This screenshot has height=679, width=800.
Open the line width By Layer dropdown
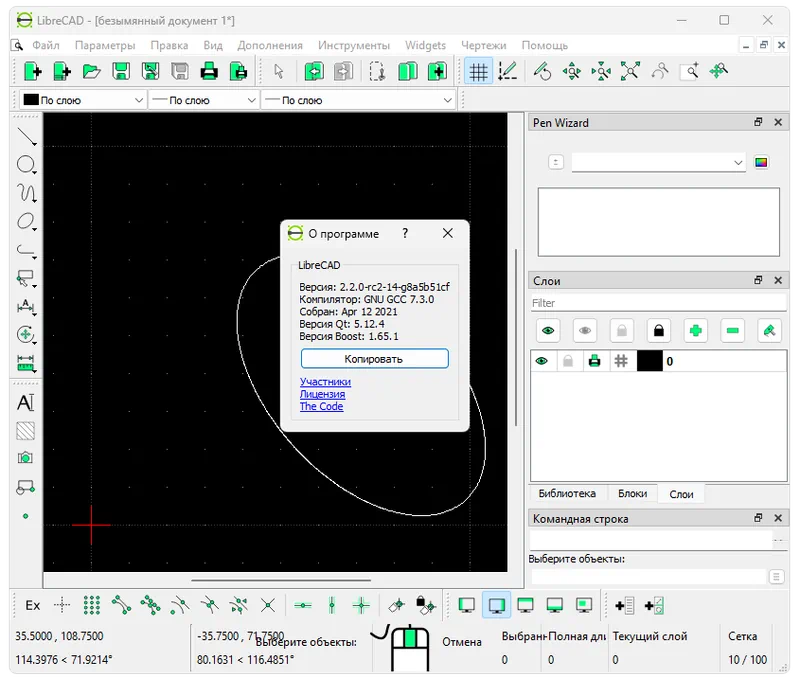204,100
